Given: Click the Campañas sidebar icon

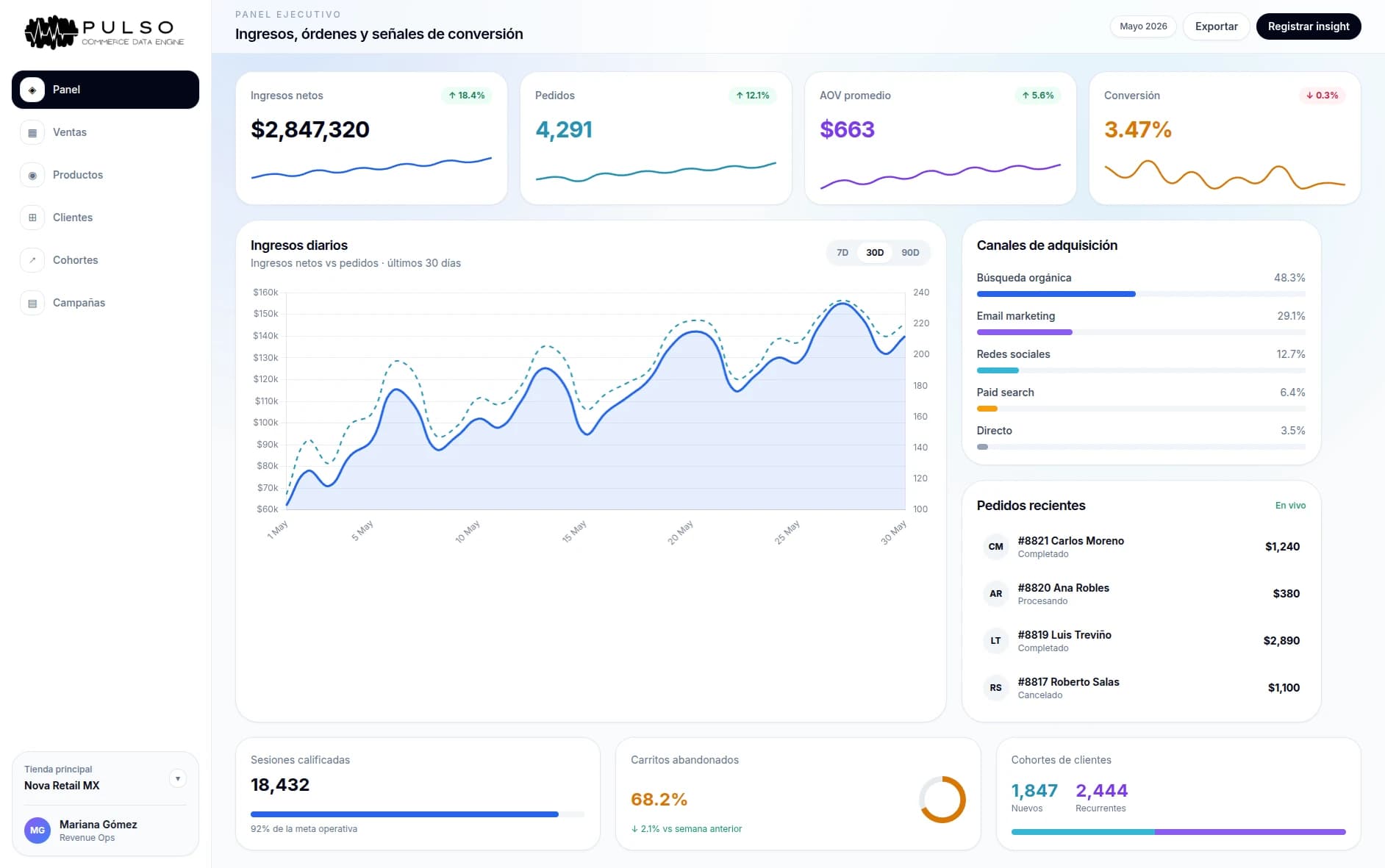Looking at the screenshot, I should tap(32, 303).
